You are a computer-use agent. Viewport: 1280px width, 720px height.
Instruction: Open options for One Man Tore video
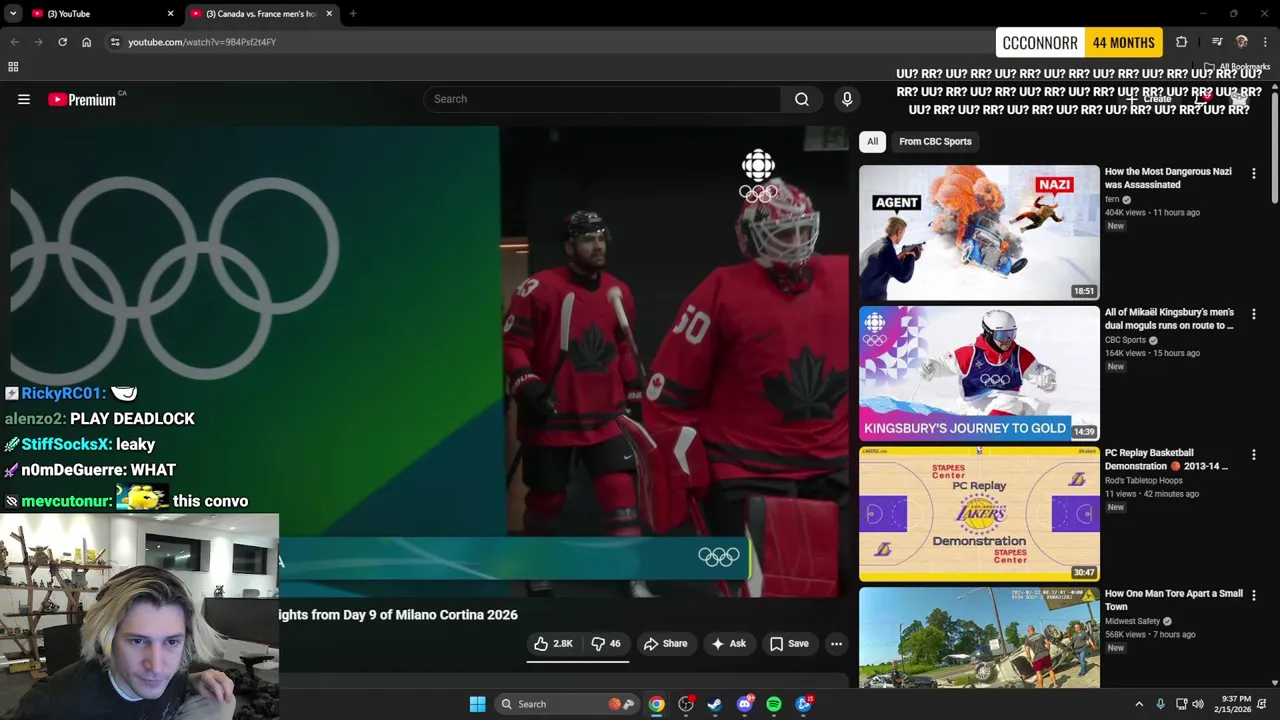coord(1253,596)
